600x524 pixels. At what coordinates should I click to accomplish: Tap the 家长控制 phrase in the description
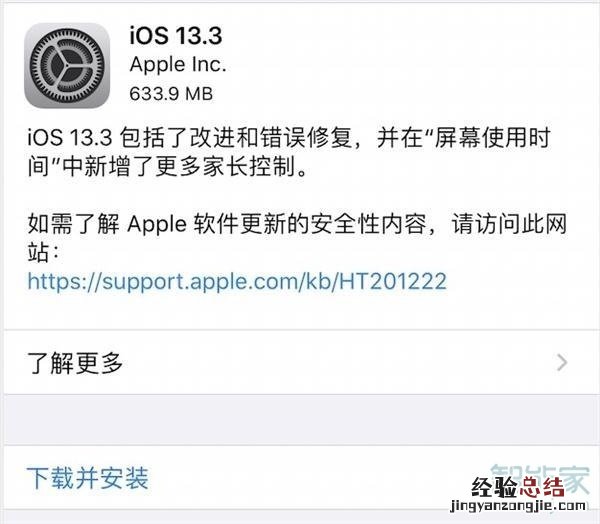249,167
